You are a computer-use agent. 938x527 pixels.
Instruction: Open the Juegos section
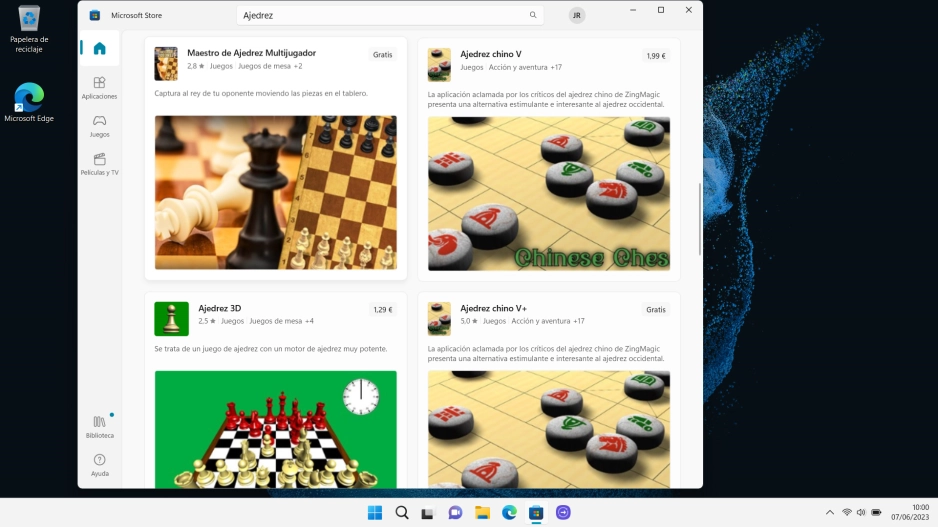(x=99, y=126)
